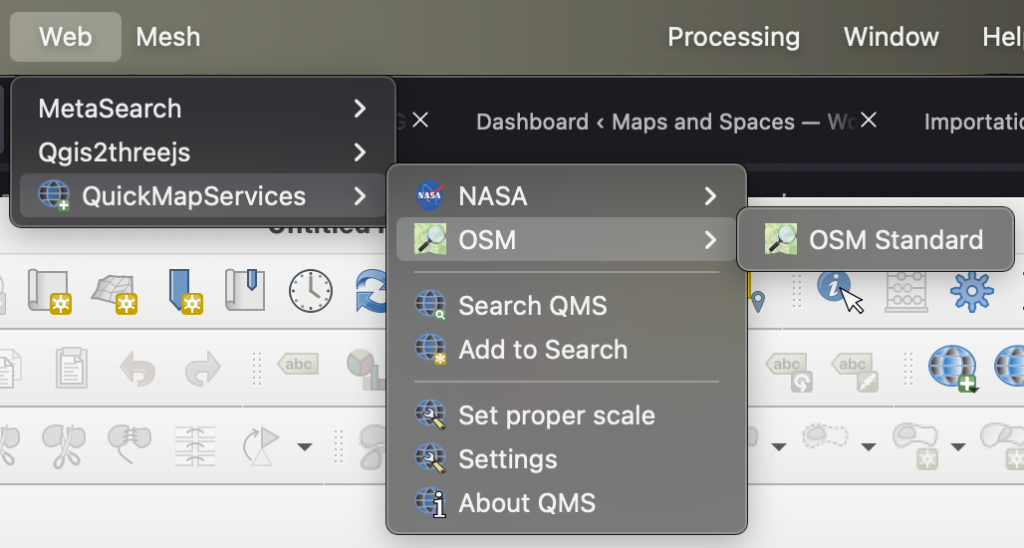
Task: Click the paste features clipboard icon
Action: coord(72,367)
